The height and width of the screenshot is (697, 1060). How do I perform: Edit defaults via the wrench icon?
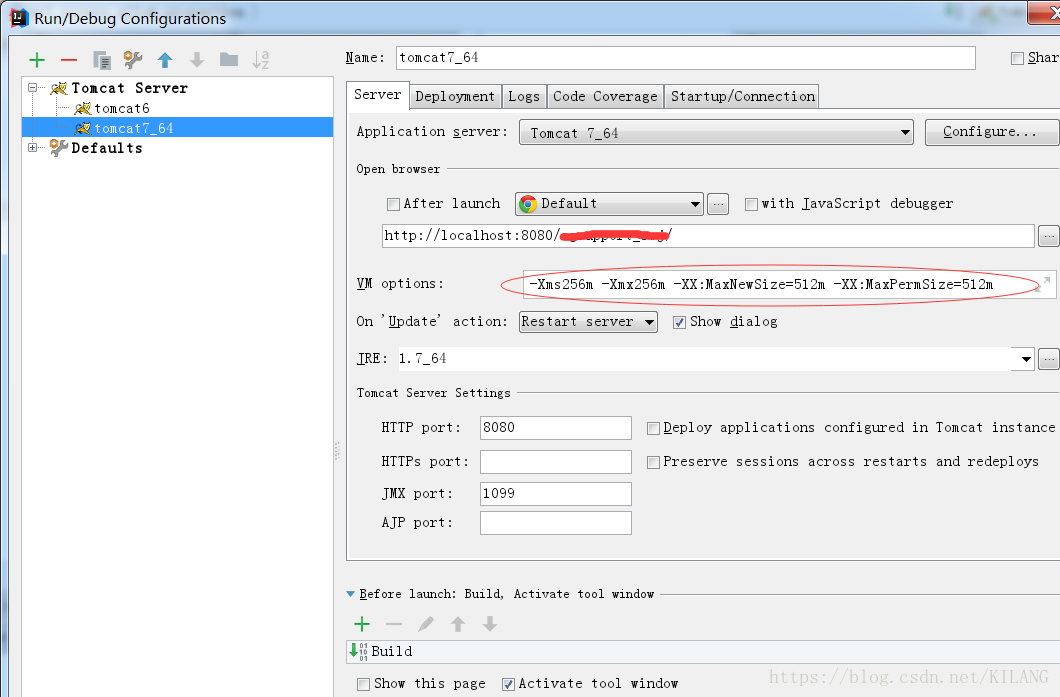click(x=133, y=60)
